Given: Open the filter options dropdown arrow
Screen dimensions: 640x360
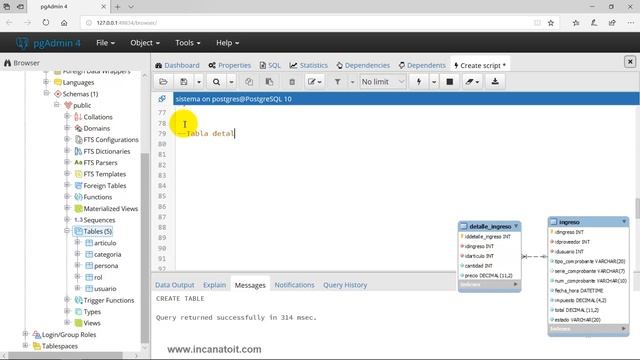Looking at the screenshot, I should (x=352, y=82).
